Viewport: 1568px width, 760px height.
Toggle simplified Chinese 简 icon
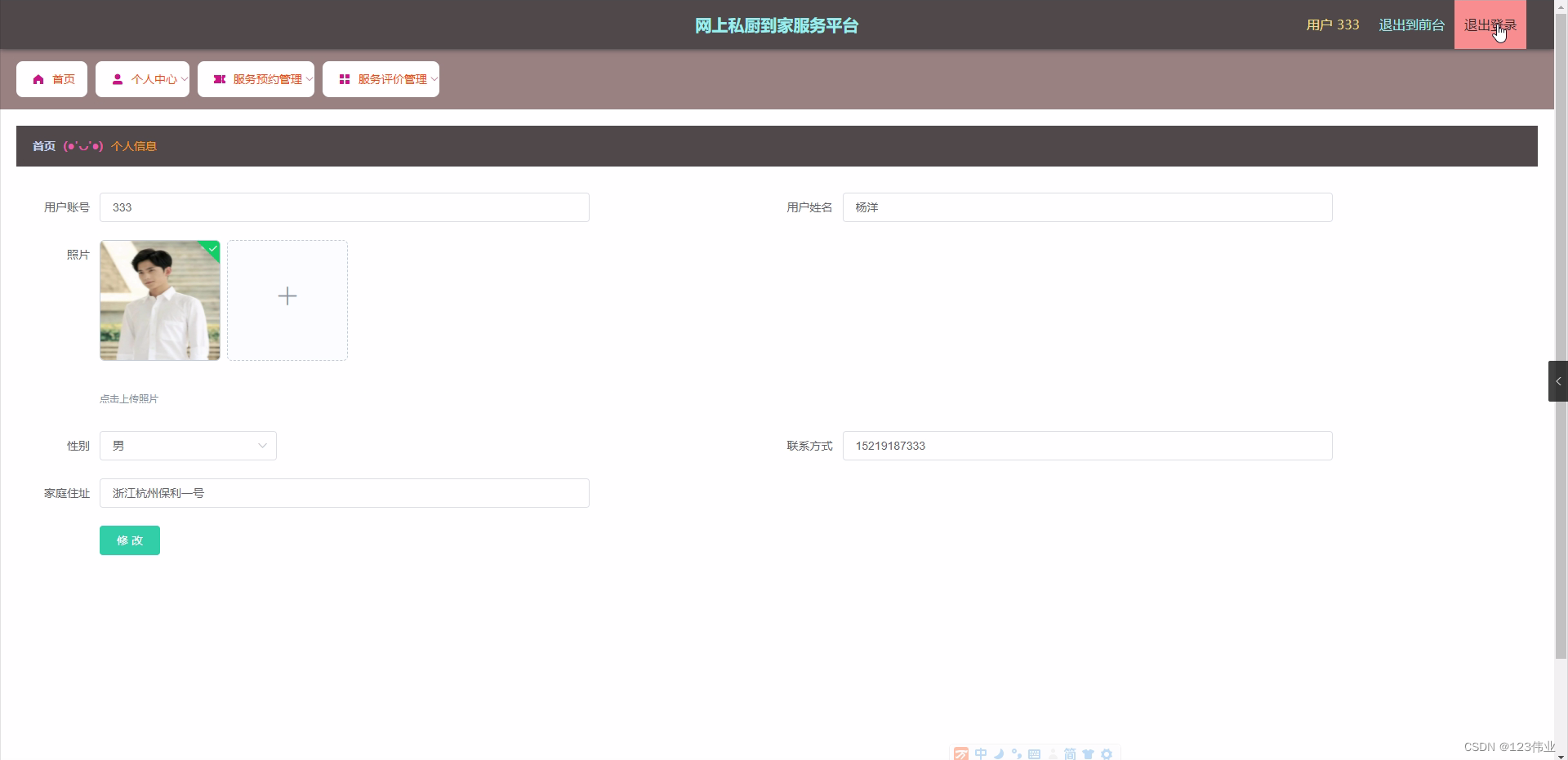pyautogui.click(x=1071, y=753)
